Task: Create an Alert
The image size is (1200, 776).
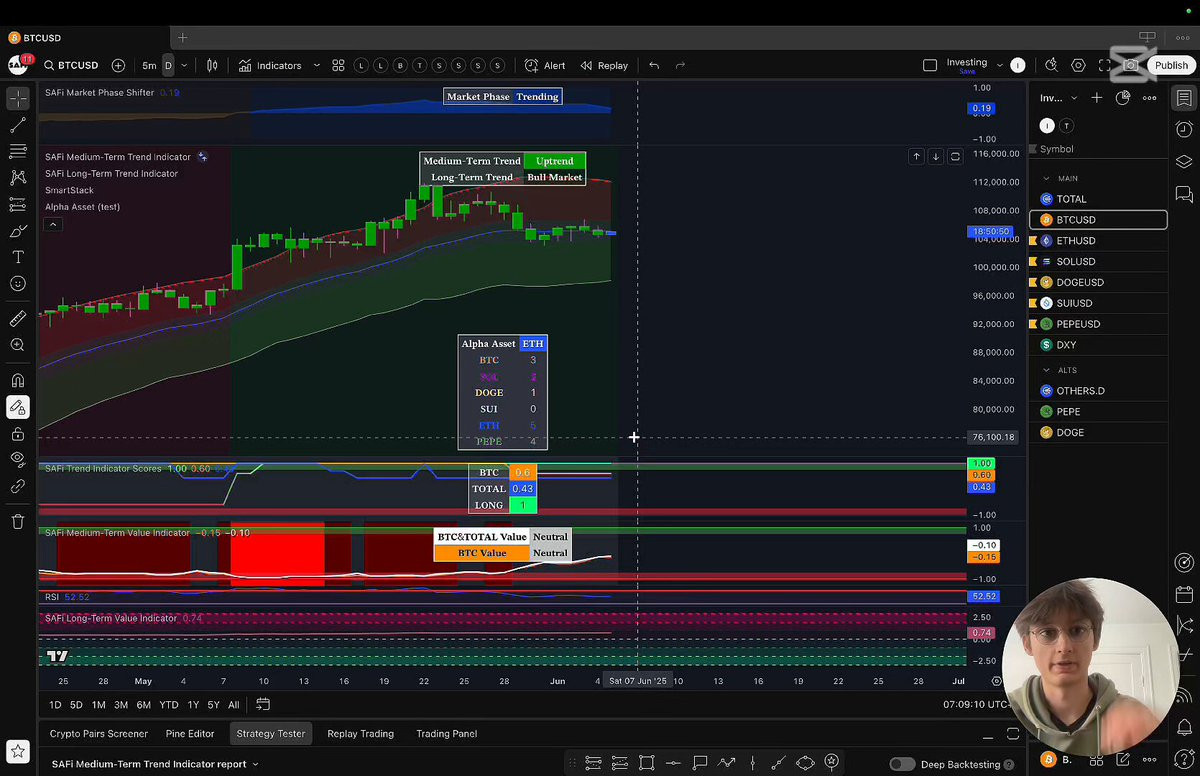Action: [x=545, y=65]
